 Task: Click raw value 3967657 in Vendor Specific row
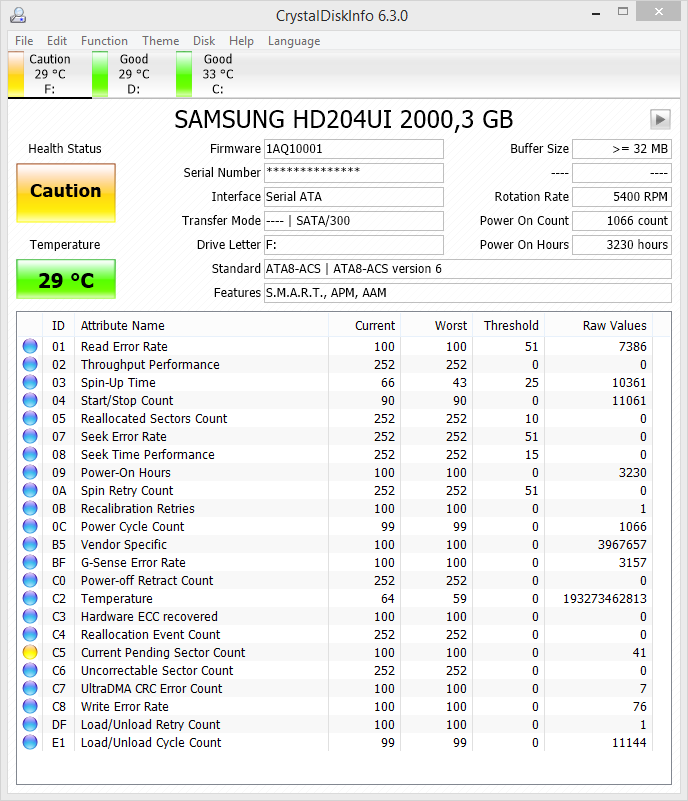point(622,545)
